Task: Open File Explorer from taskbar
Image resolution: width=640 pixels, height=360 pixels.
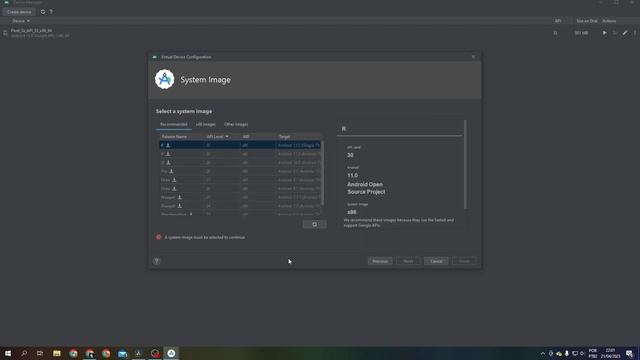Action: pyautogui.click(x=57, y=353)
